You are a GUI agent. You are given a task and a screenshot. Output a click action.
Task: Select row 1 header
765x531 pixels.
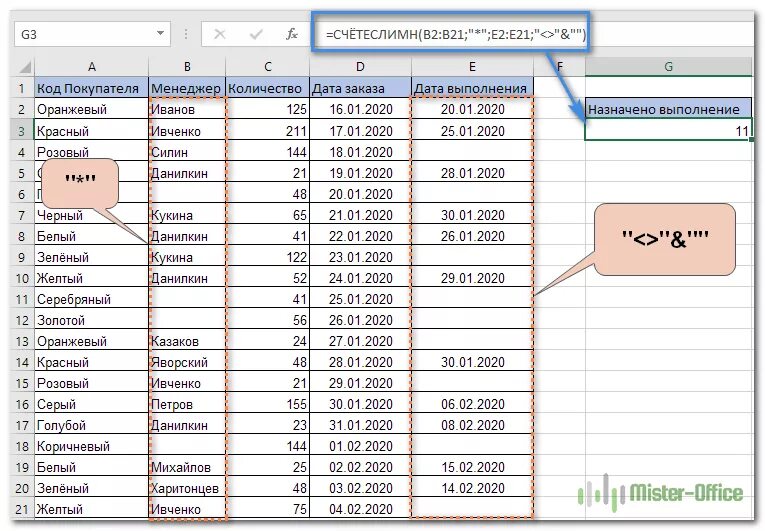point(22,88)
